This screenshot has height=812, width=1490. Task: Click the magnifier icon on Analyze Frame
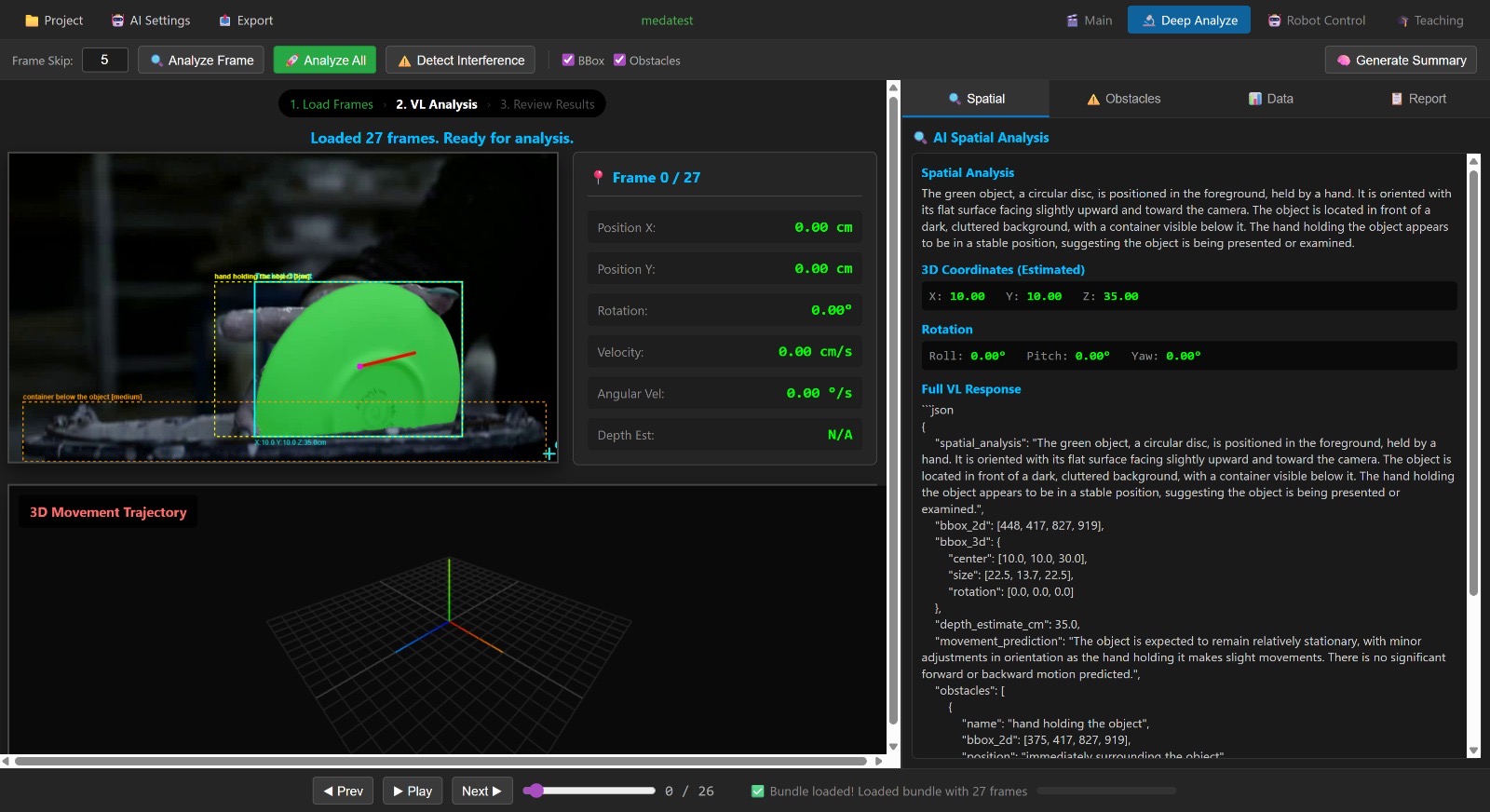pyautogui.click(x=156, y=60)
